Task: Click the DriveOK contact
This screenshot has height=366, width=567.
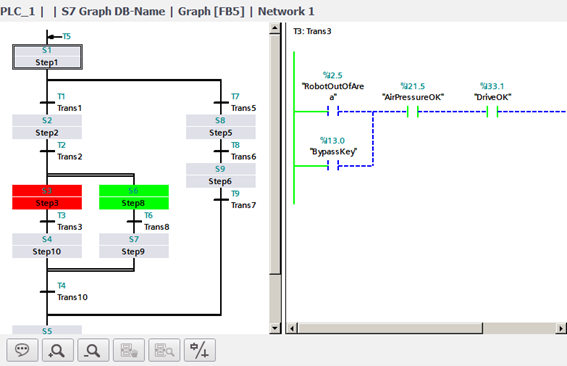Action: 492,111
